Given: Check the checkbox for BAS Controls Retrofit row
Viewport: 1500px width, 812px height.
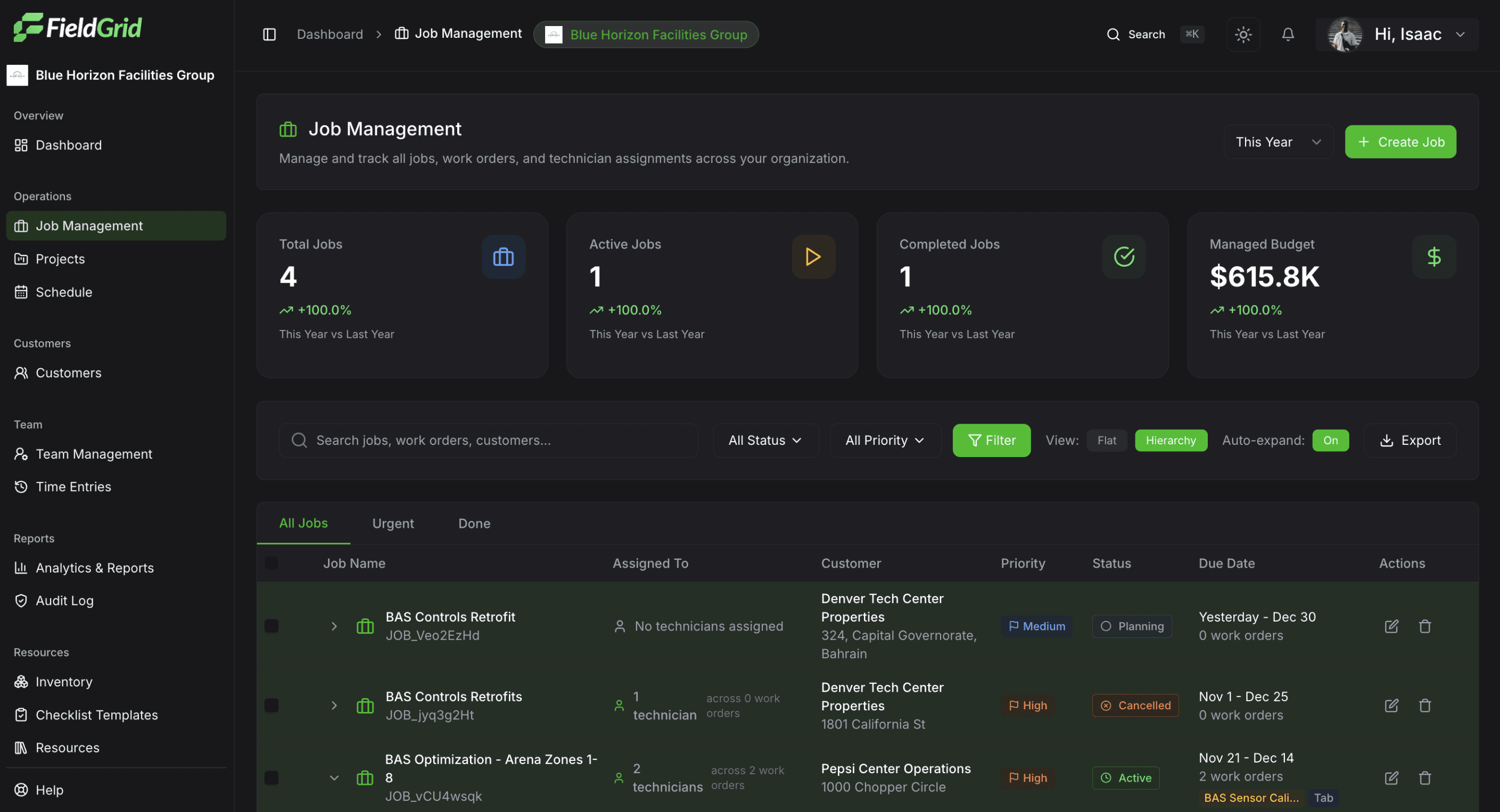Looking at the screenshot, I should pyautogui.click(x=272, y=626).
